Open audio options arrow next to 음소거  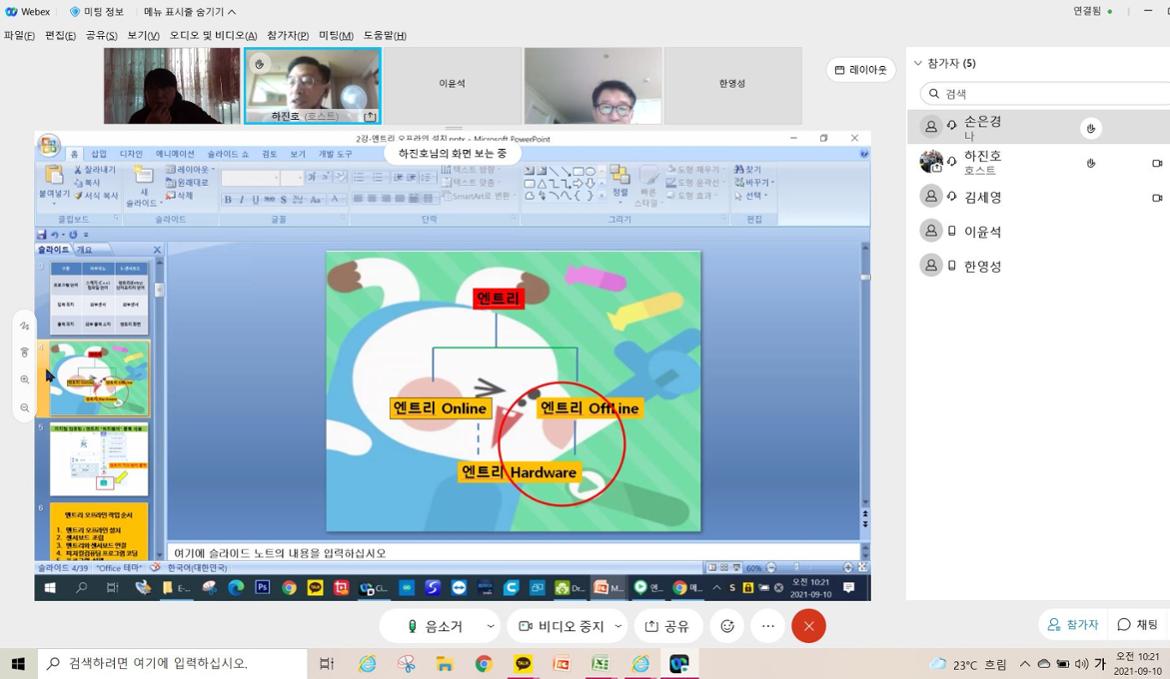click(490, 626)
